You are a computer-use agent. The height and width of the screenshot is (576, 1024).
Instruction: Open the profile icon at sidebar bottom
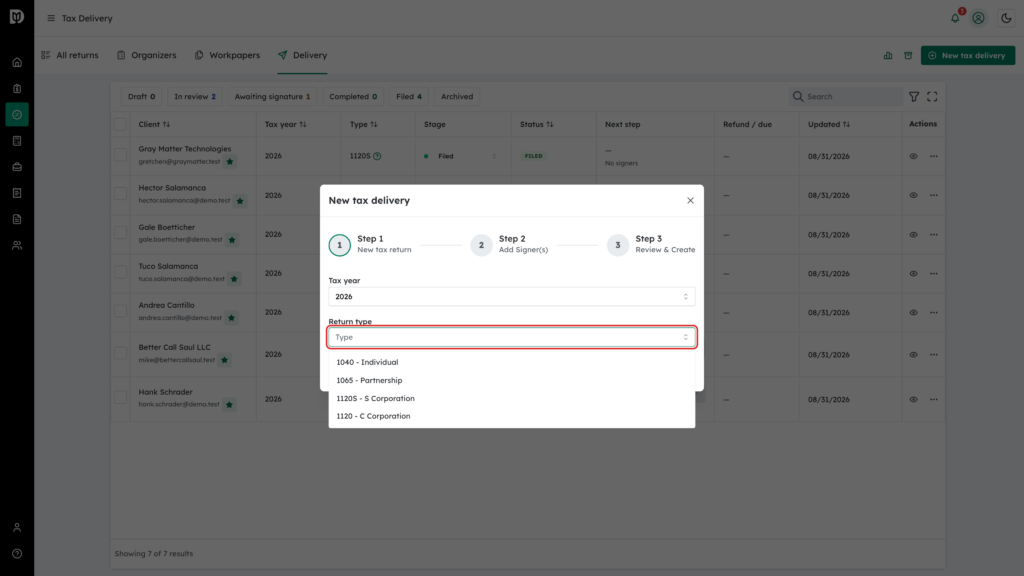17,528
